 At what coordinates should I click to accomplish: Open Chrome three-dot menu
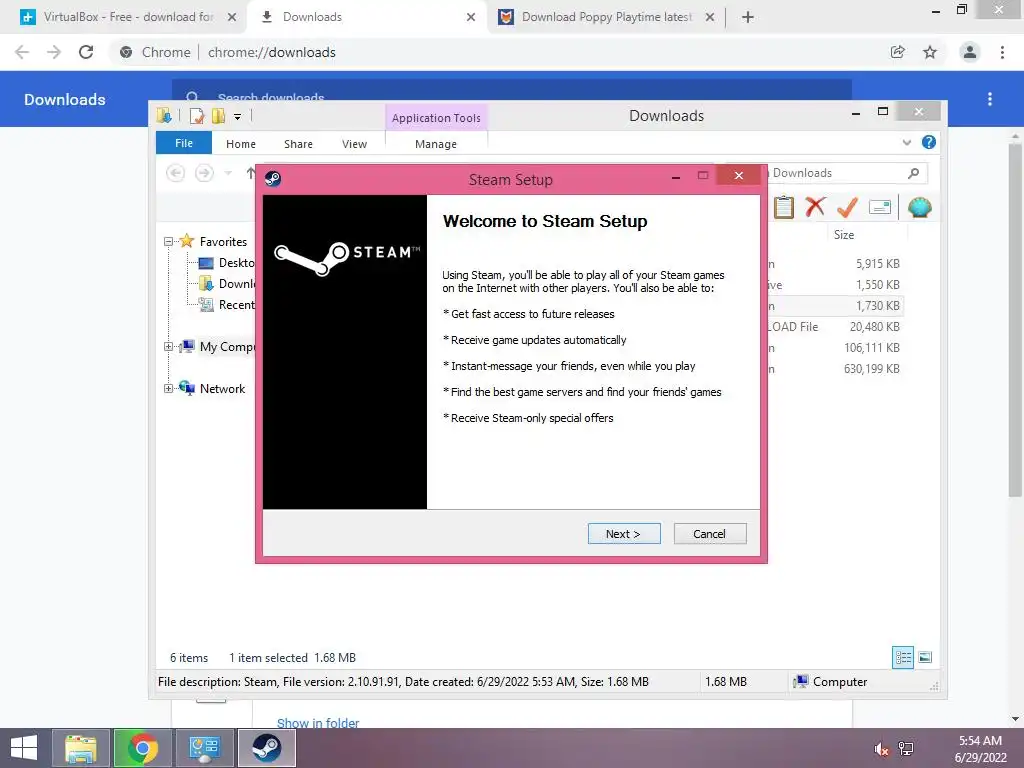pos(1002,52)
